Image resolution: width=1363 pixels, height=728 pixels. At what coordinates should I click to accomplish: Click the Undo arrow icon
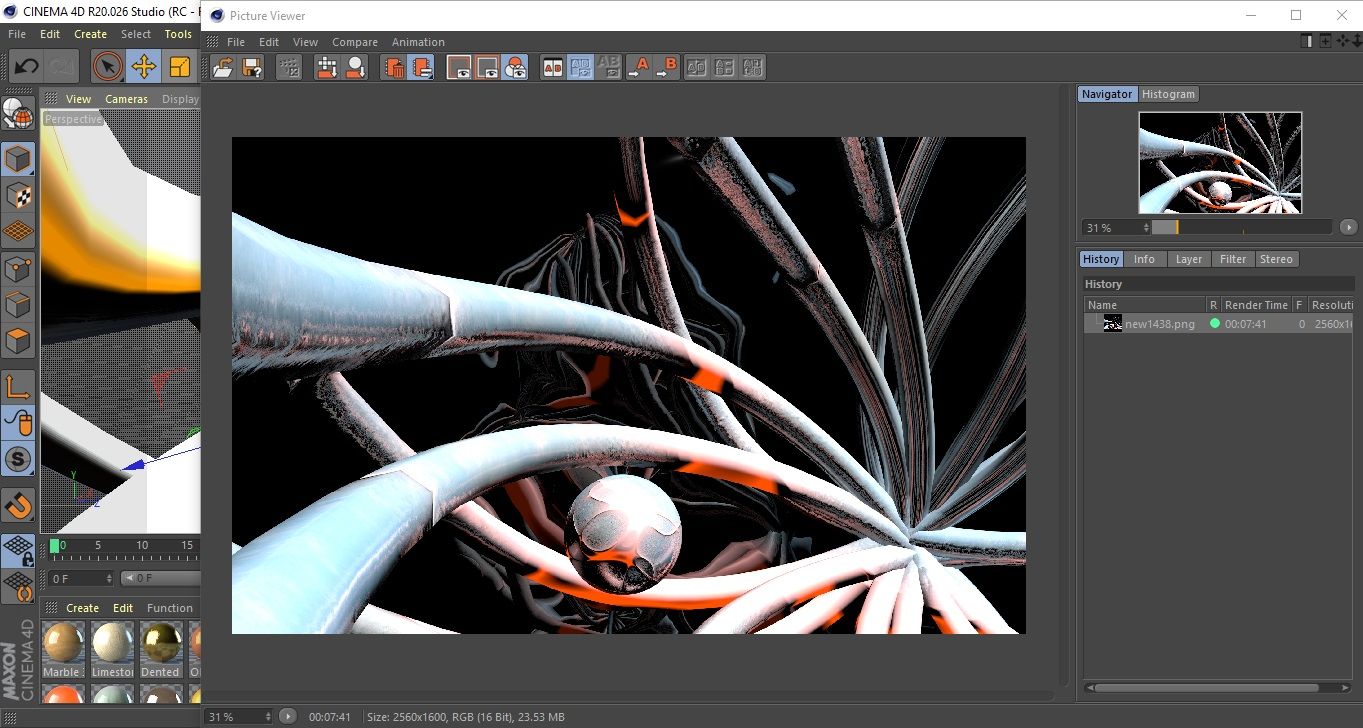[27, 67]
